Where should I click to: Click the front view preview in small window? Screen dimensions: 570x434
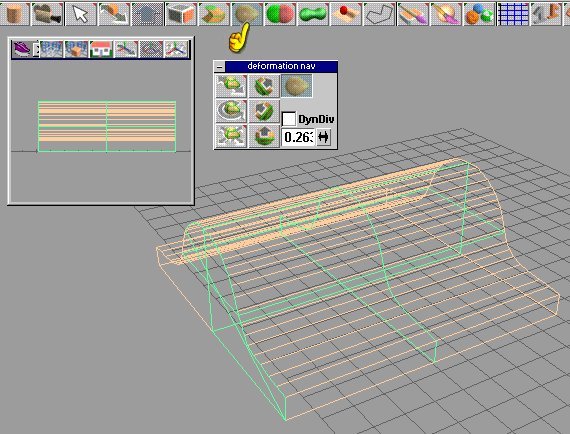[101, 131]
